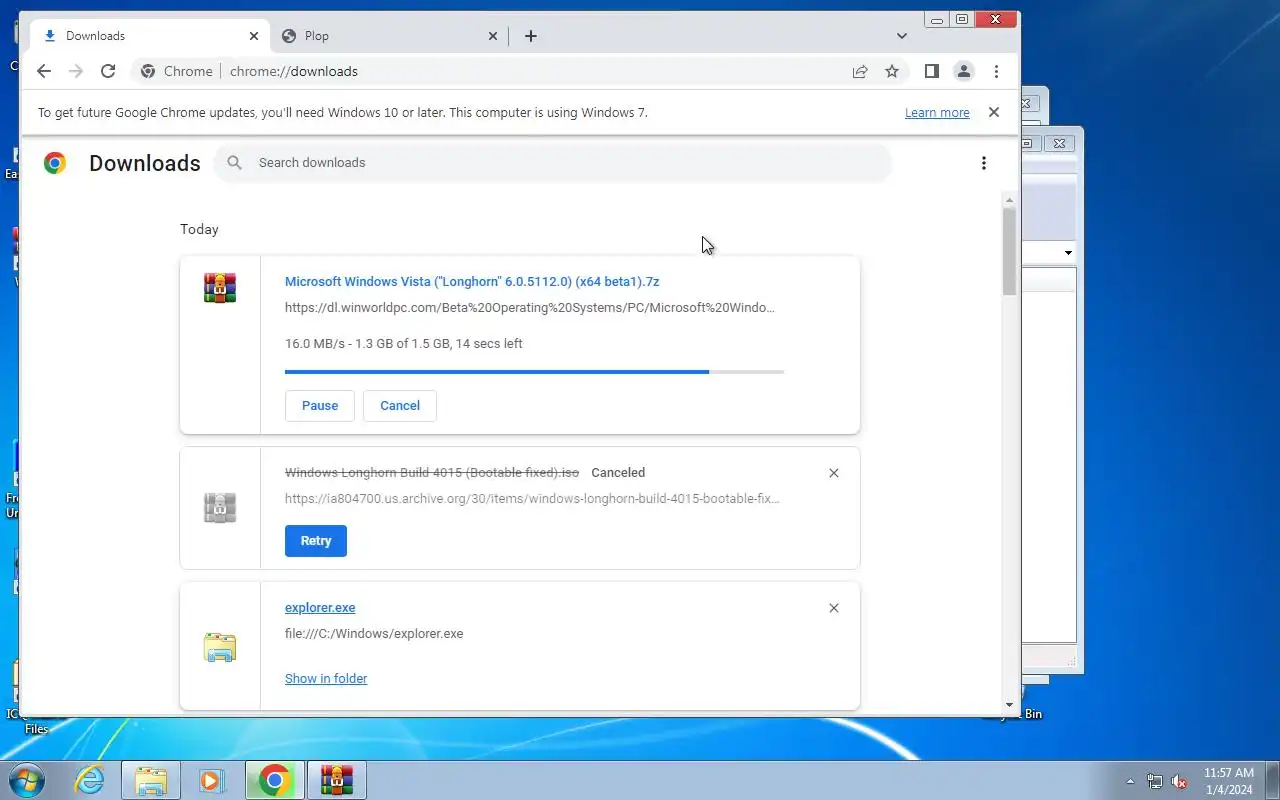The image size is (1280, 800).
Task: Click the search magnifier icon
Action: (x=234, y=163)
